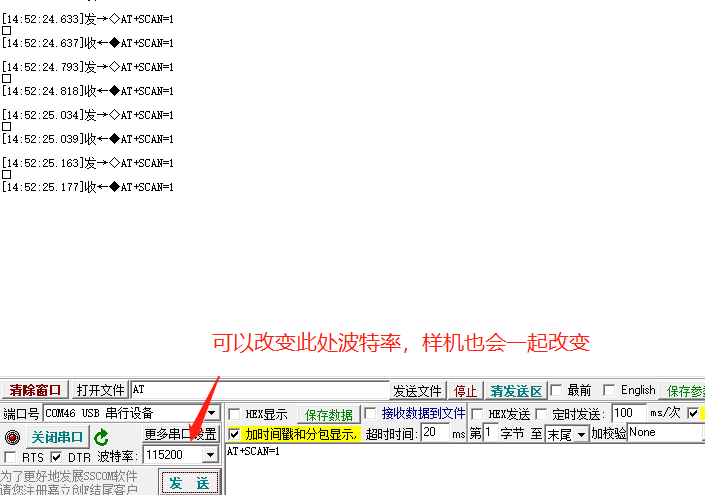Click log line 14:52:25.034 发 AT+SCAN=1

(x=88, y=115)
